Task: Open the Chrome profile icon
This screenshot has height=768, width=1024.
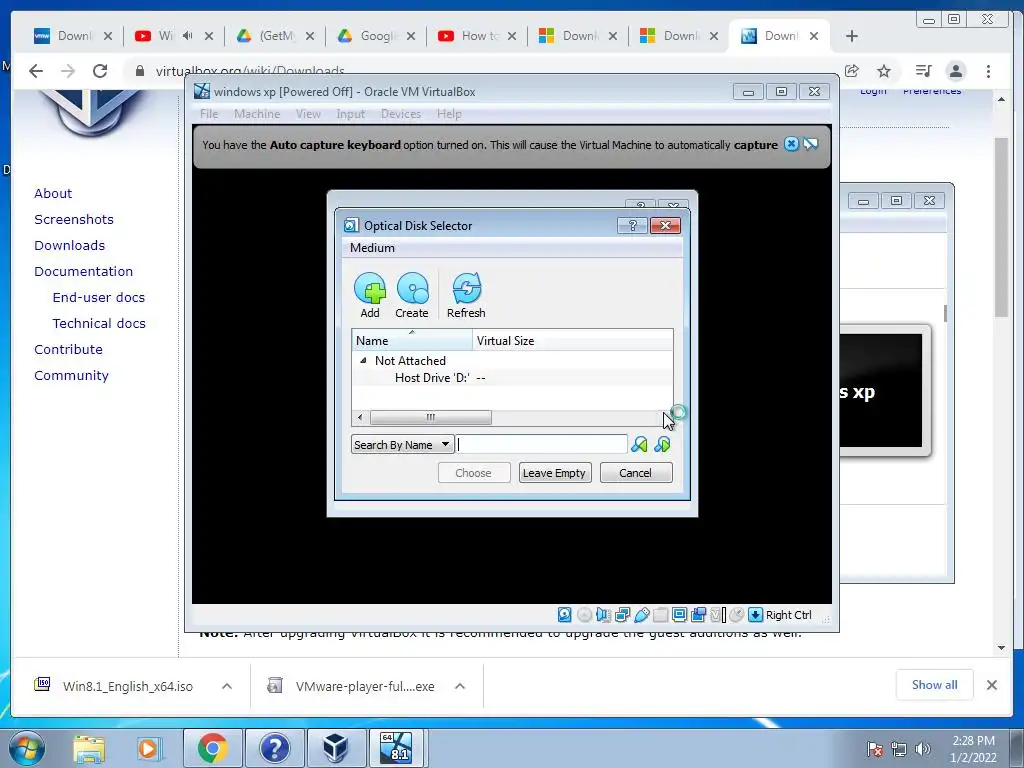Action: [956, 71]
